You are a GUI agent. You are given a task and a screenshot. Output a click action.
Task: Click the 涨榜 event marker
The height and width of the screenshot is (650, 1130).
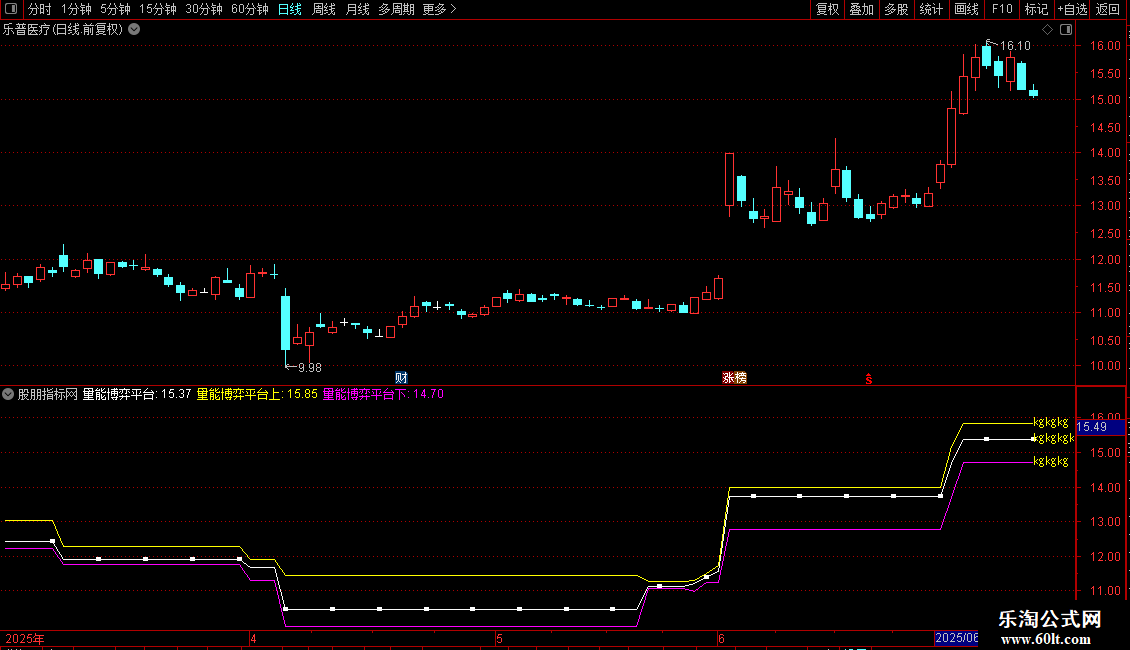[x=734, y=378]
